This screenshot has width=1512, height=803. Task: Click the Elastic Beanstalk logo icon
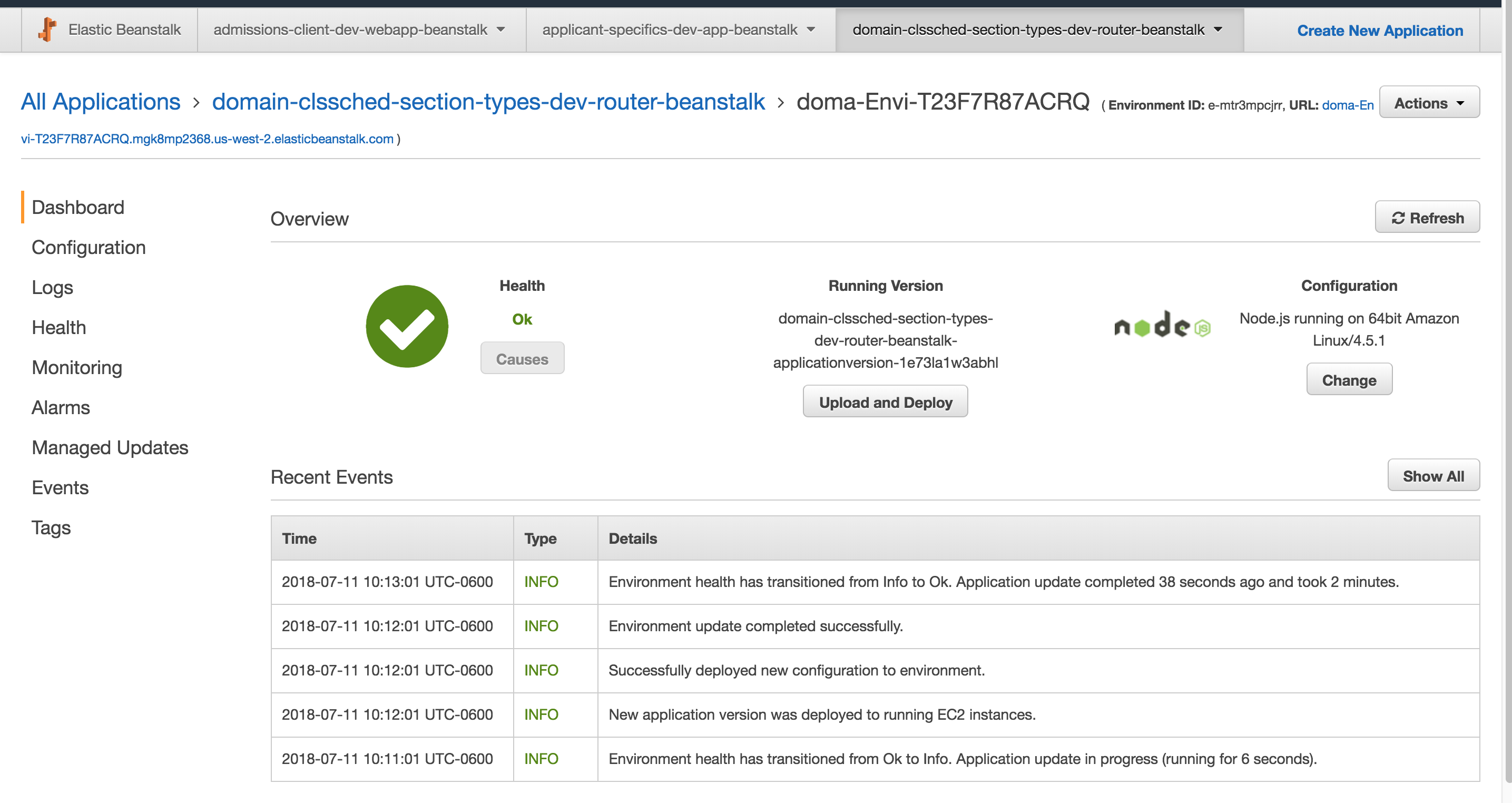tap(47, 30)
